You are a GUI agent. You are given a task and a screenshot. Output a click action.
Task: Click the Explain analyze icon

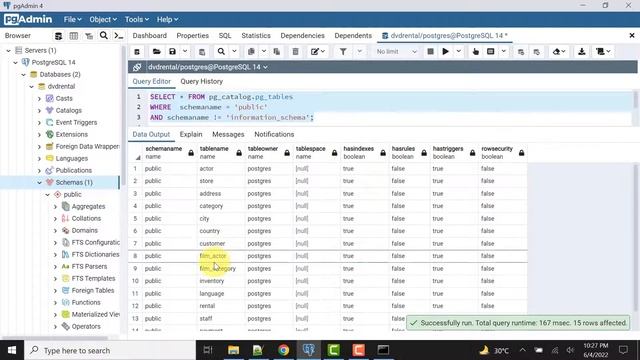tap(491, 51)
